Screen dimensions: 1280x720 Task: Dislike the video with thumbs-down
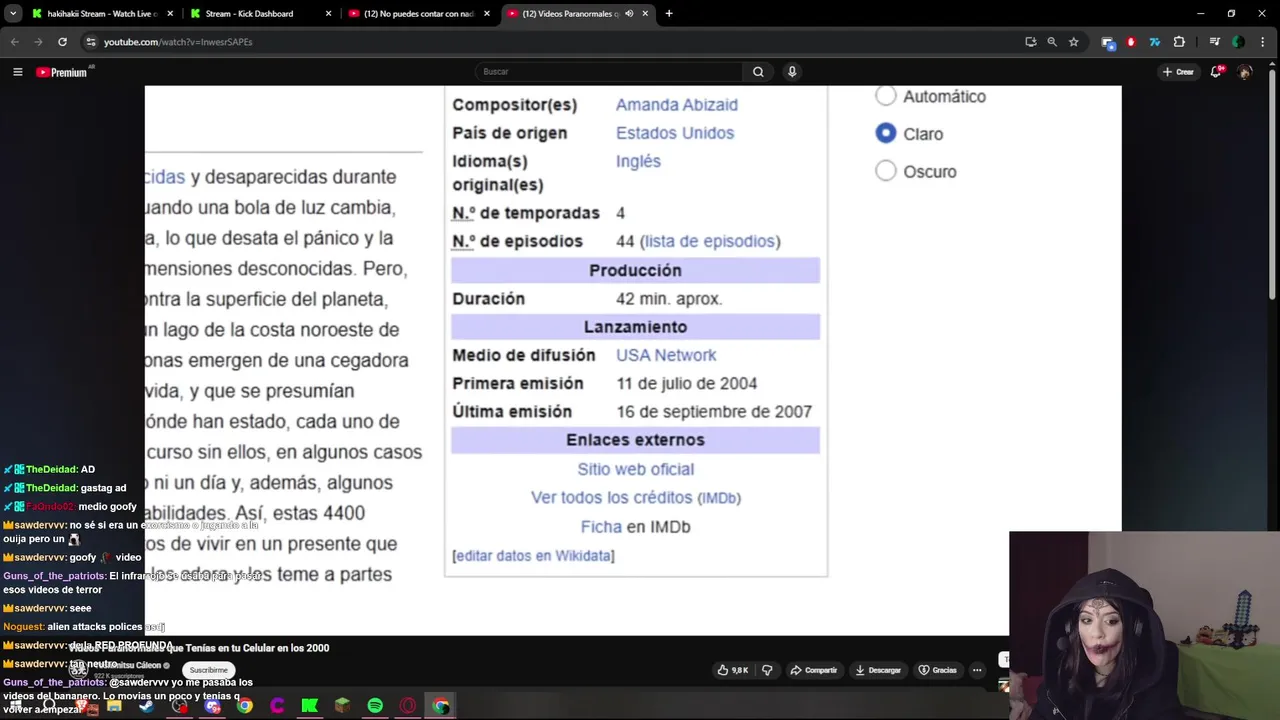coord(767,670)
